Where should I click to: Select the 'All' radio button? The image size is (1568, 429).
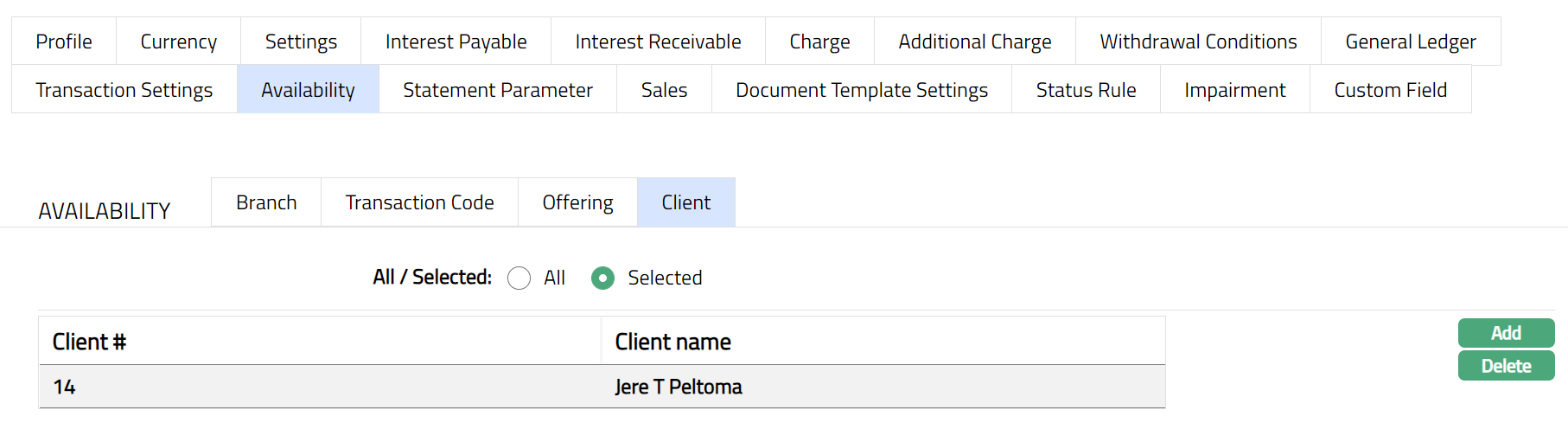(x=519, y=279)
